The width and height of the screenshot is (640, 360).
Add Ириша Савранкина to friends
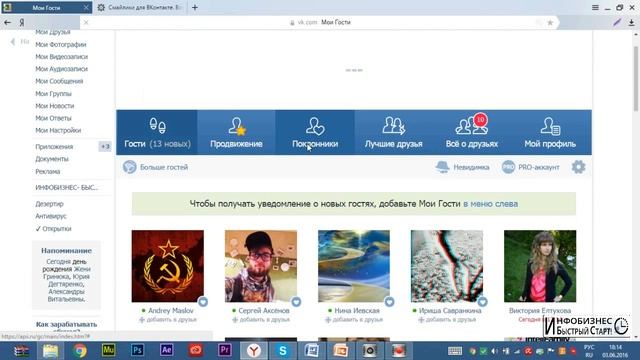447,320
